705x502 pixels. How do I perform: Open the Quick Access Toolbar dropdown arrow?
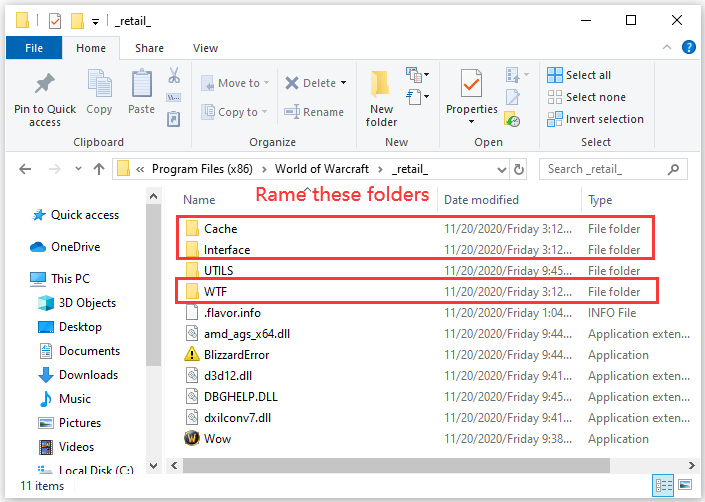pyautogui.click(x=95, y=21)
